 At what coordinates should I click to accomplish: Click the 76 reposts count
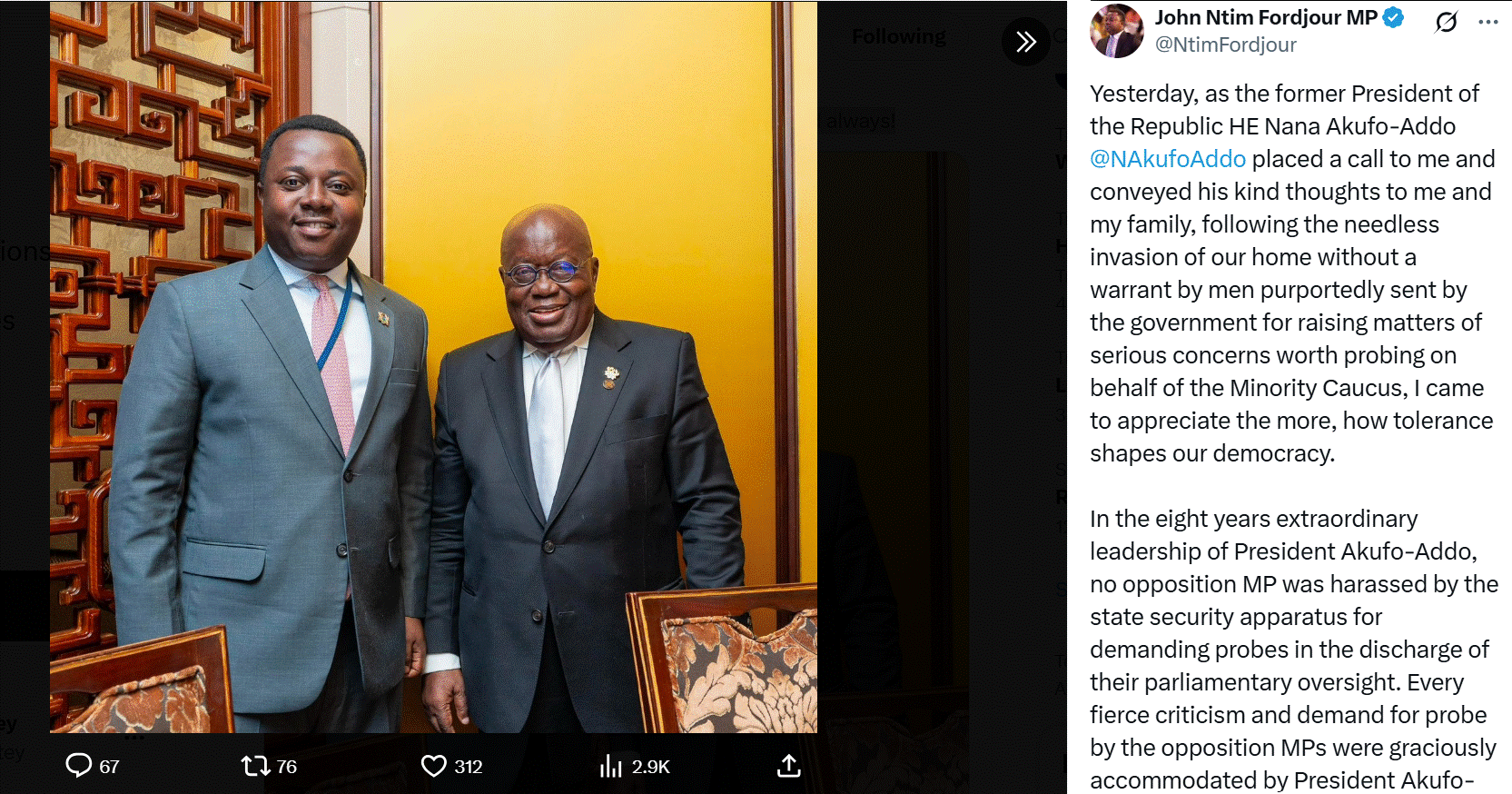coord(287,767)
